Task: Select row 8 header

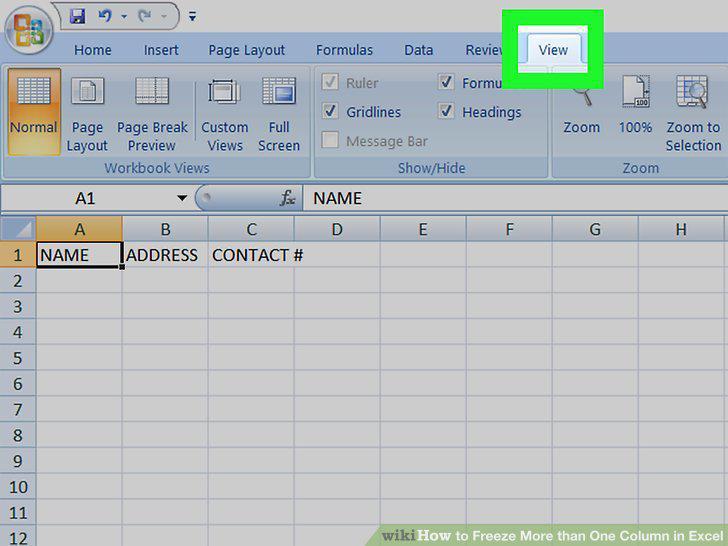Action: [18, 436]
